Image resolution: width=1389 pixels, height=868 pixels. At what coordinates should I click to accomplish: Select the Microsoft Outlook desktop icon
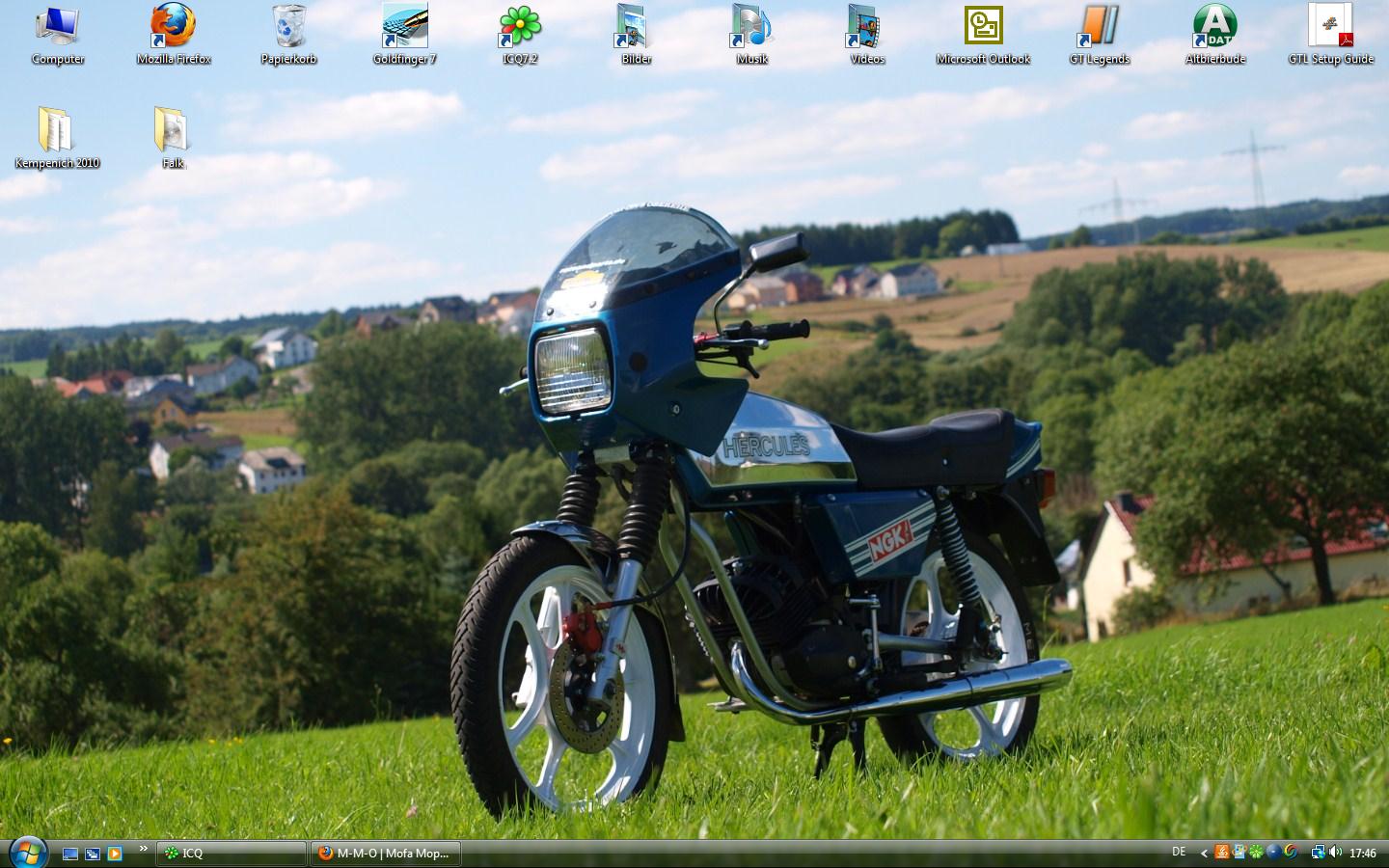tap(983, 29)
